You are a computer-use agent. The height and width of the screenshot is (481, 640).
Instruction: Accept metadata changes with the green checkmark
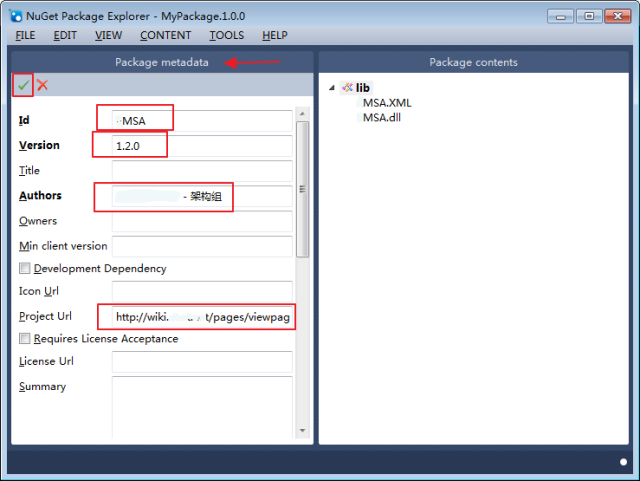[23, 85]
